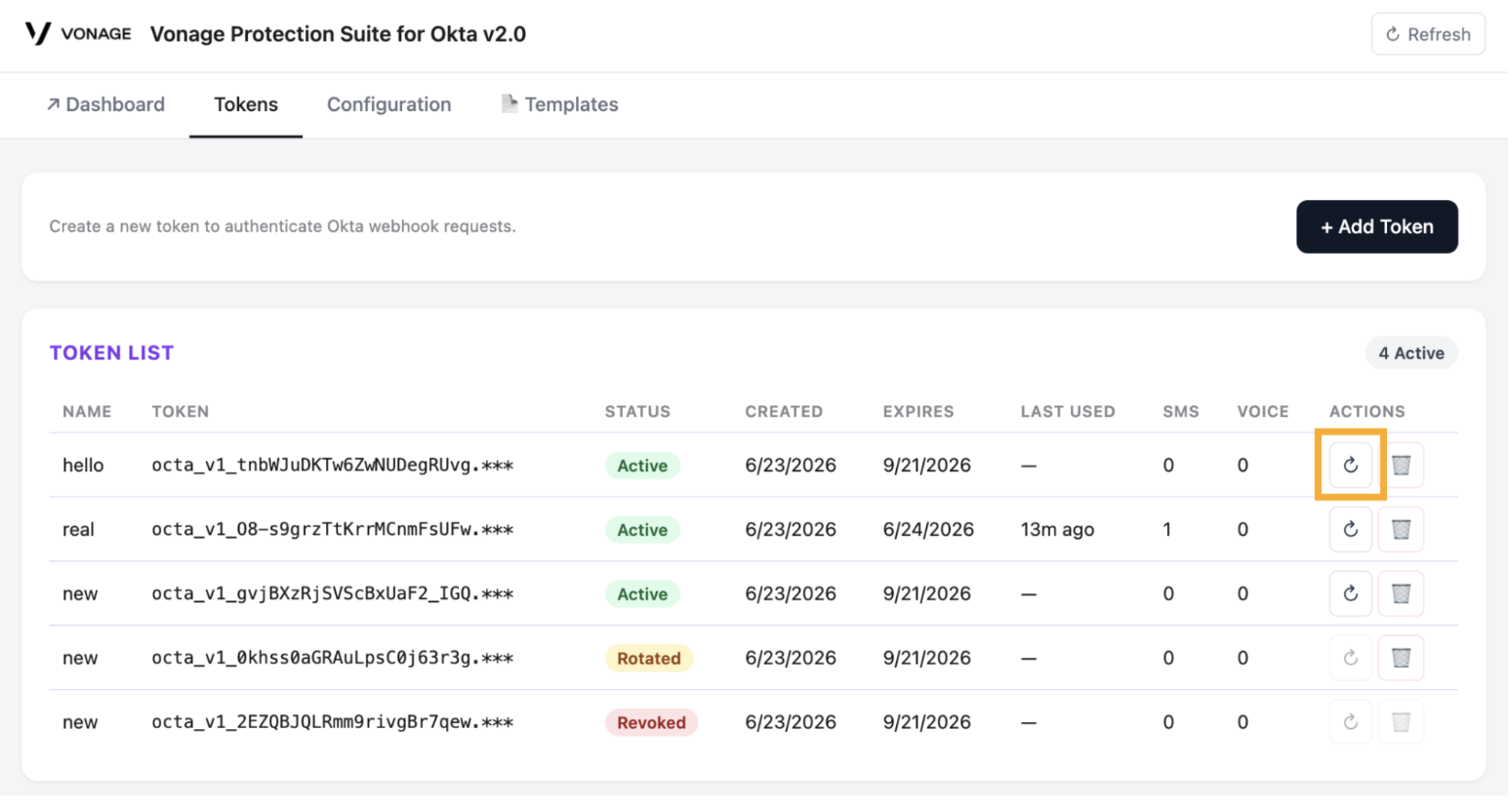Screen dimensions: 1509x812
Task: Click the CREATED column header
Action: tap(784, 412)
